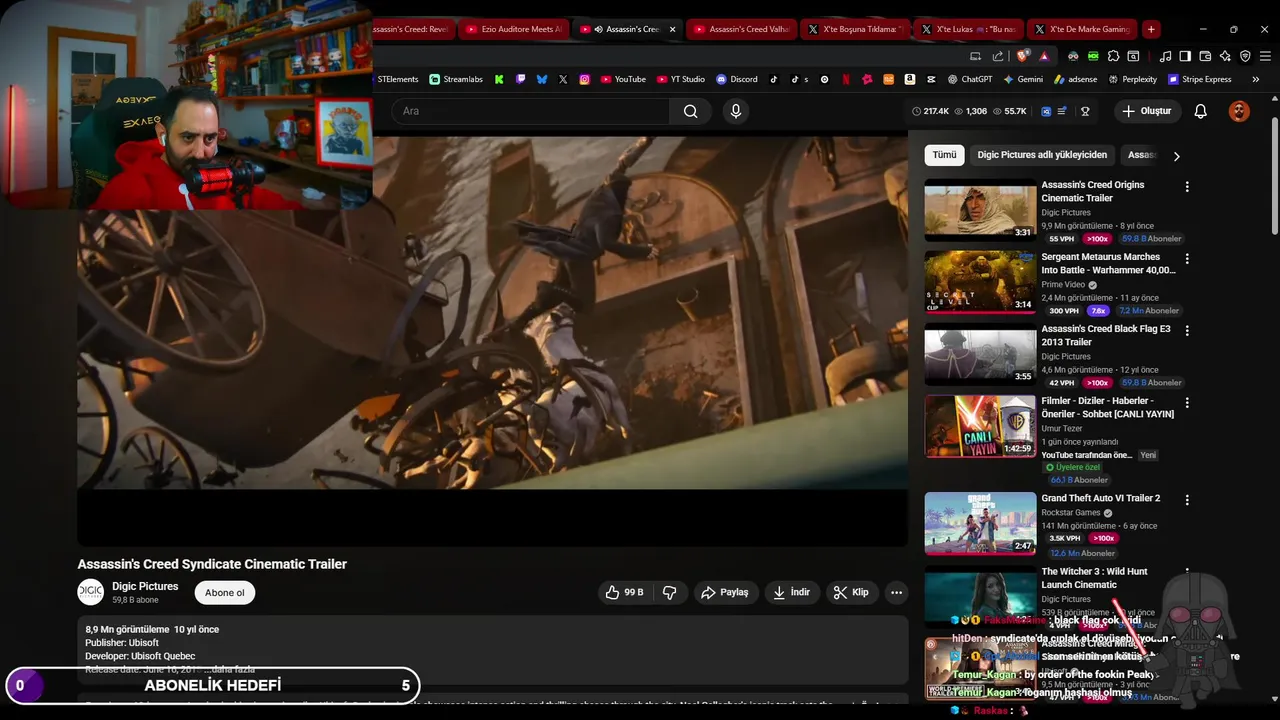
Task: Switch to 'X'te Boşuna Tıklama' tab
Action: click(x=855, y=29)
